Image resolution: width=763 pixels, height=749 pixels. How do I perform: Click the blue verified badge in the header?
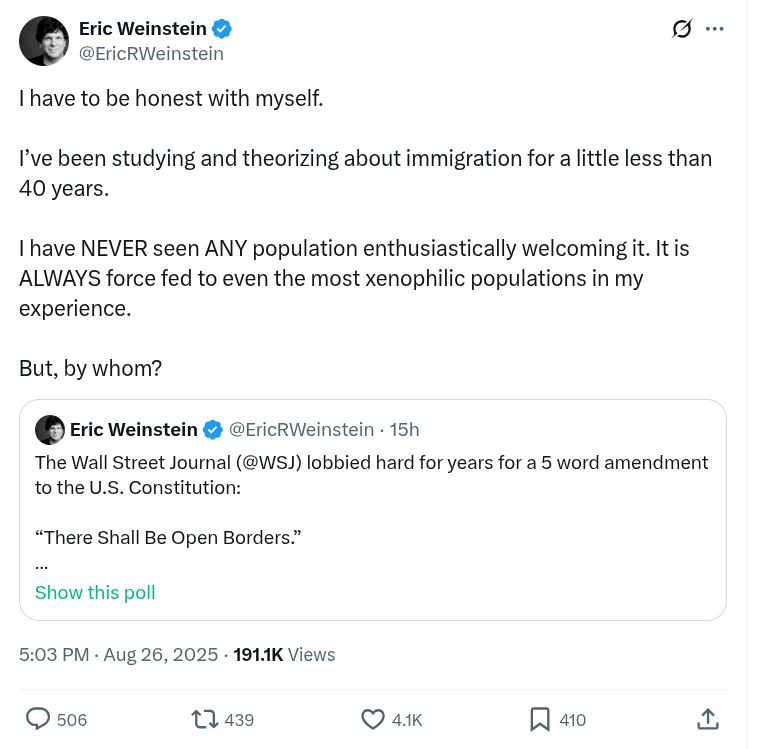point(222,29)
